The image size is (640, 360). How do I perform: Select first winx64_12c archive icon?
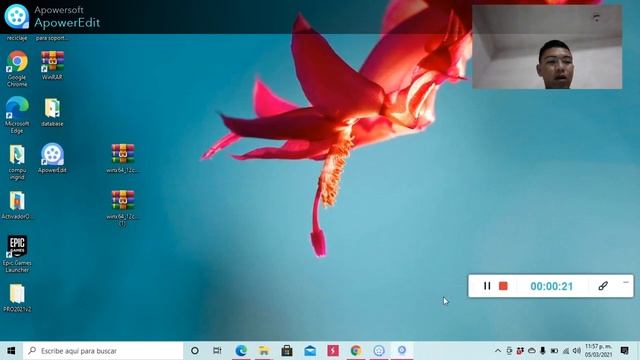click(122, 158)
